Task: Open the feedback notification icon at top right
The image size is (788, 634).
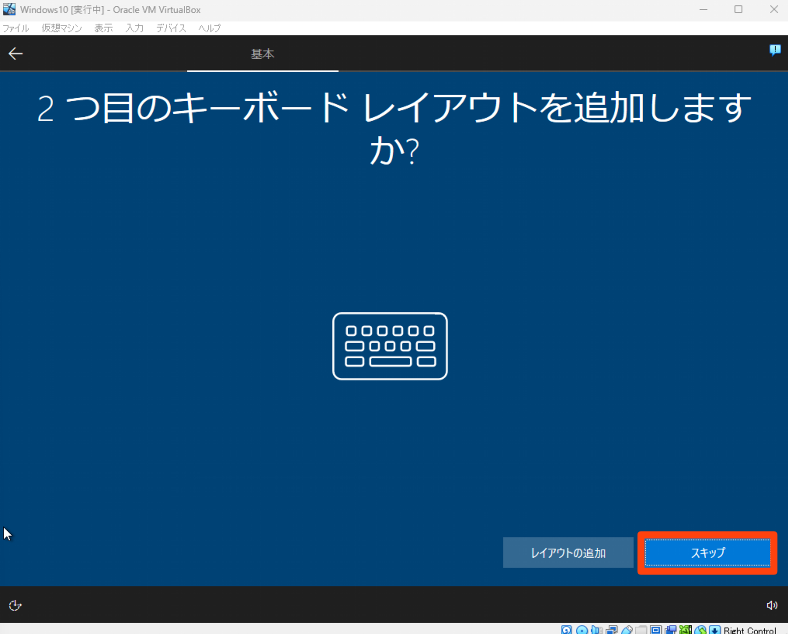Action: [x=774, y=50]
